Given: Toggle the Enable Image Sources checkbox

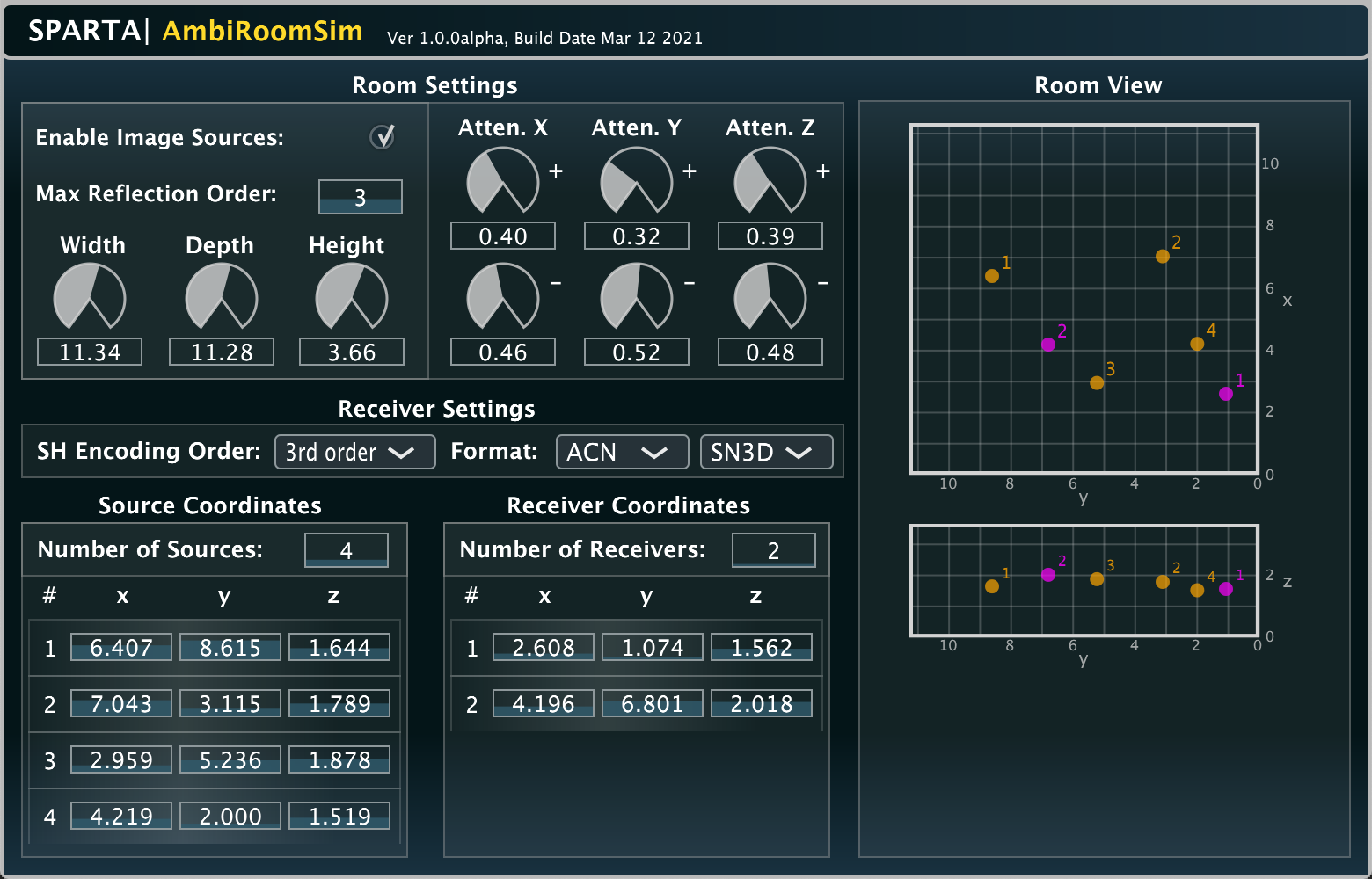Looking at the screenshot, I should [382, 137].
